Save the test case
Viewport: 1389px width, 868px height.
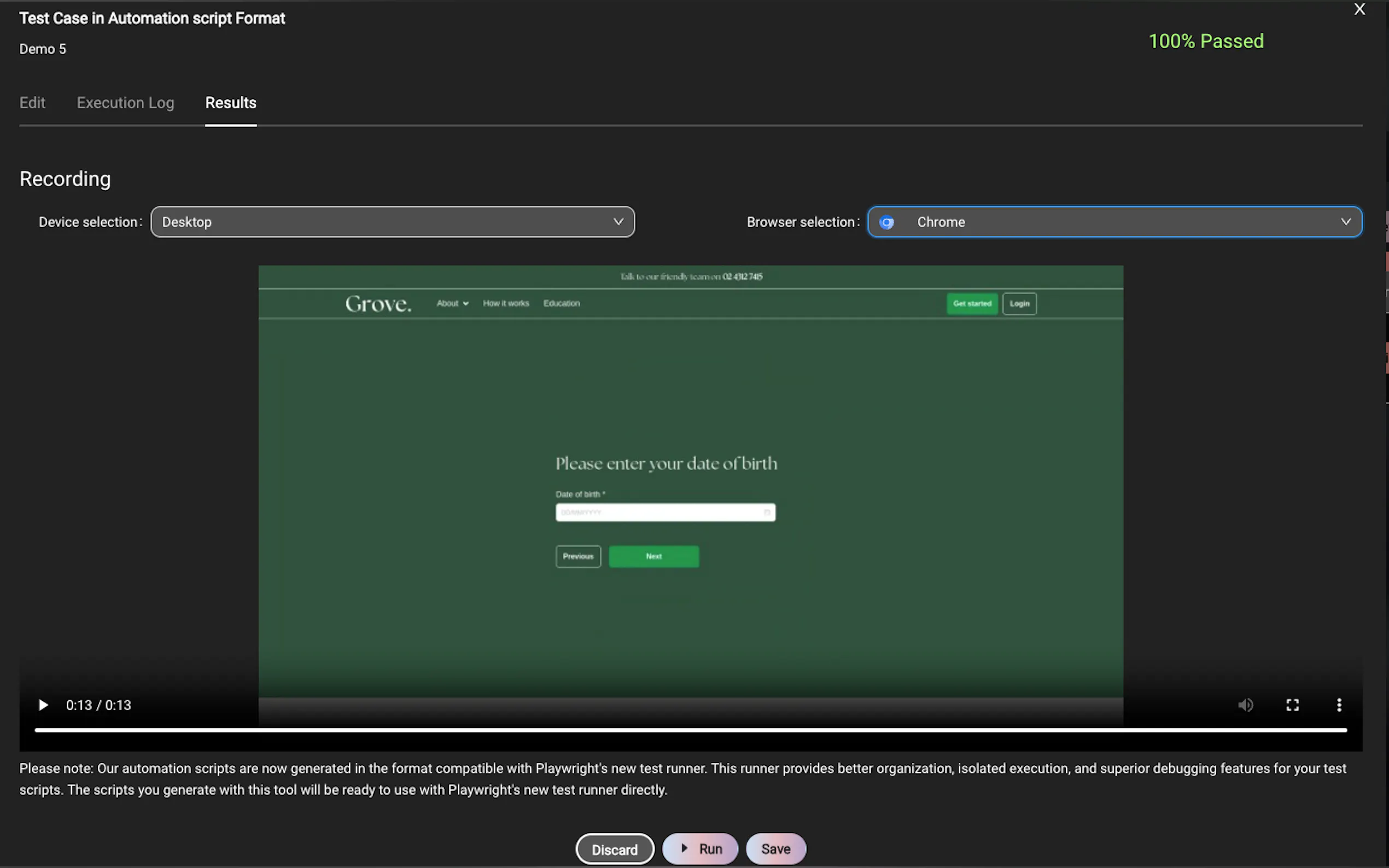pos(775,848)
